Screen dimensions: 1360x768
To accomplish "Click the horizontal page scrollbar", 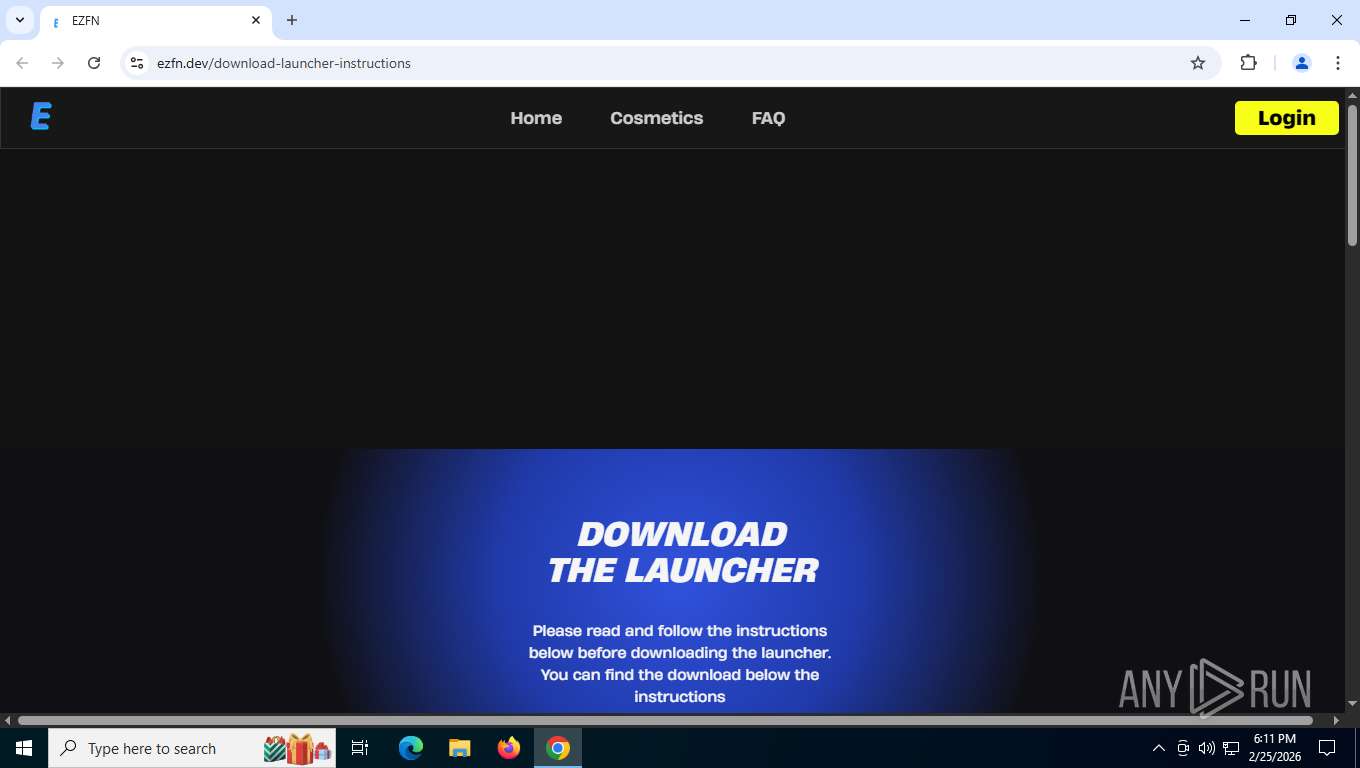I will pyautogui.click(x=665, y=720).
